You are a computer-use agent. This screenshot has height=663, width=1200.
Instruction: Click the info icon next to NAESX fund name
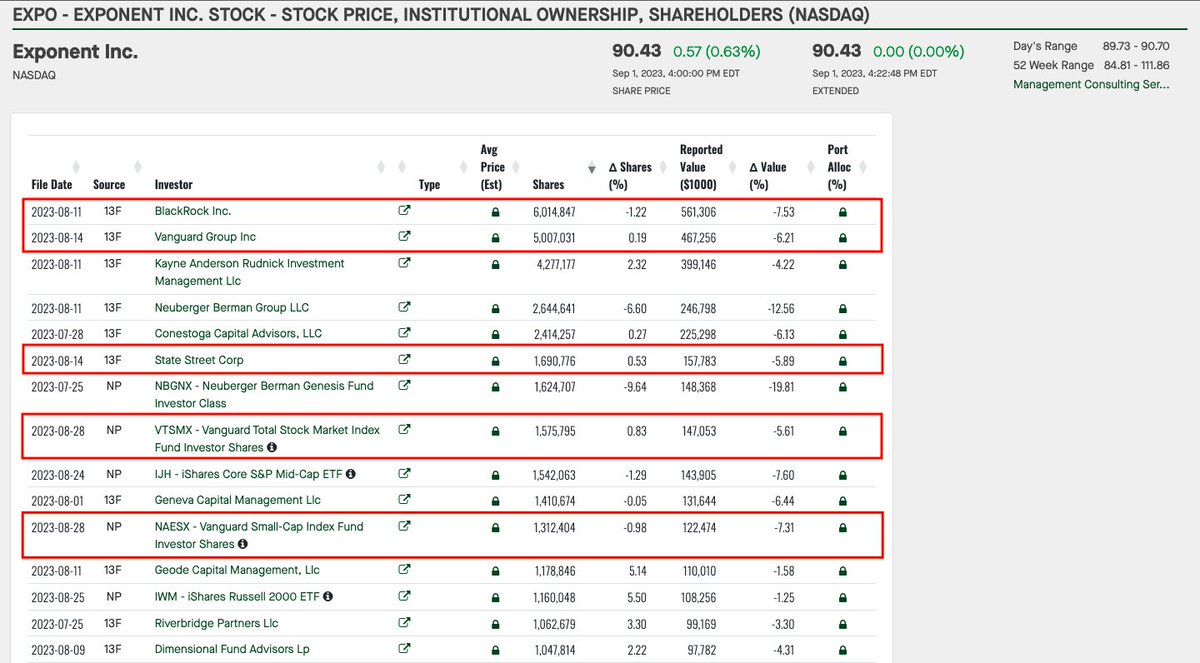click(x=243, y=545)
